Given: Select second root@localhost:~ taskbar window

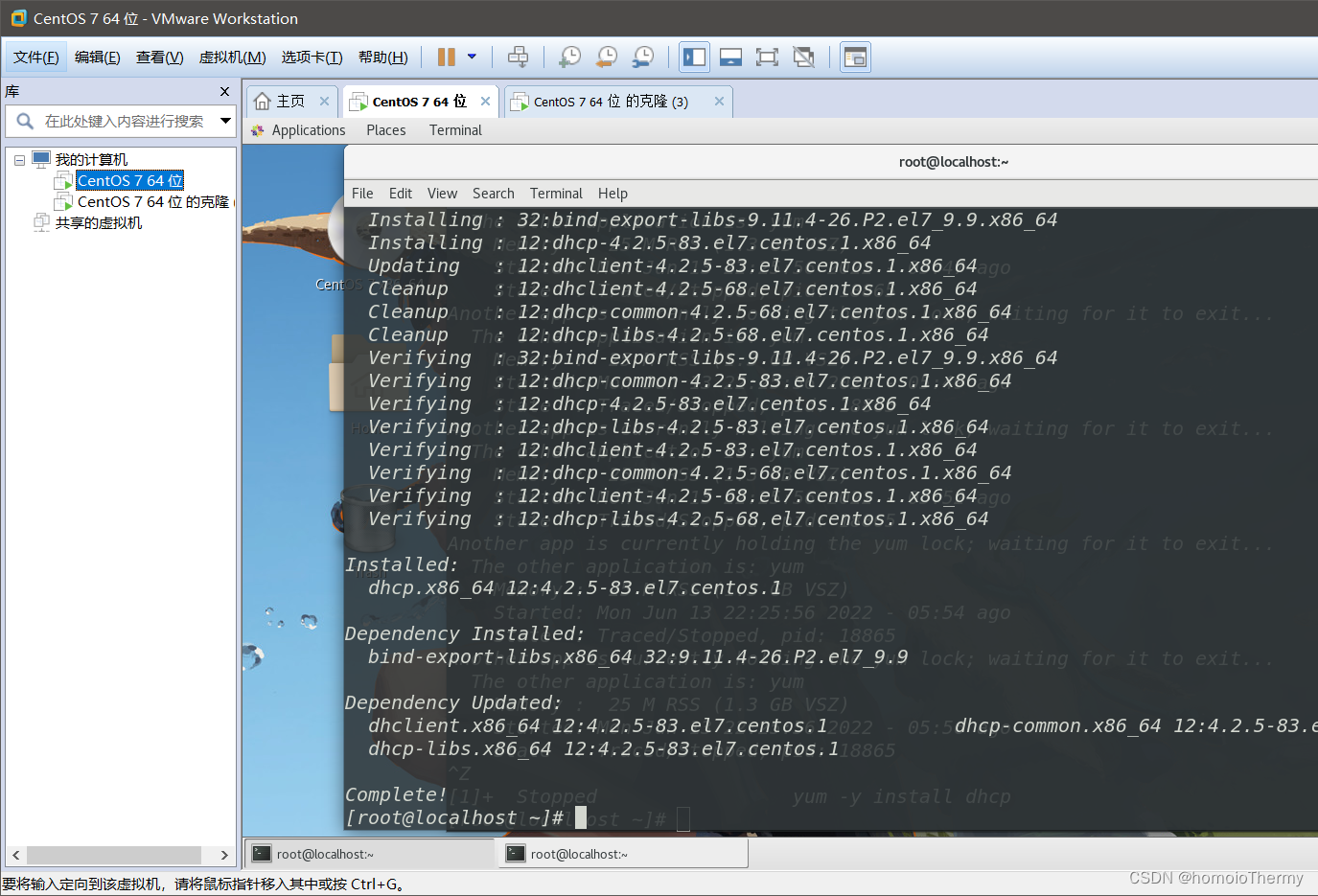Looking at the screenshot, I should pyautogui.click(x=623, y=854).
